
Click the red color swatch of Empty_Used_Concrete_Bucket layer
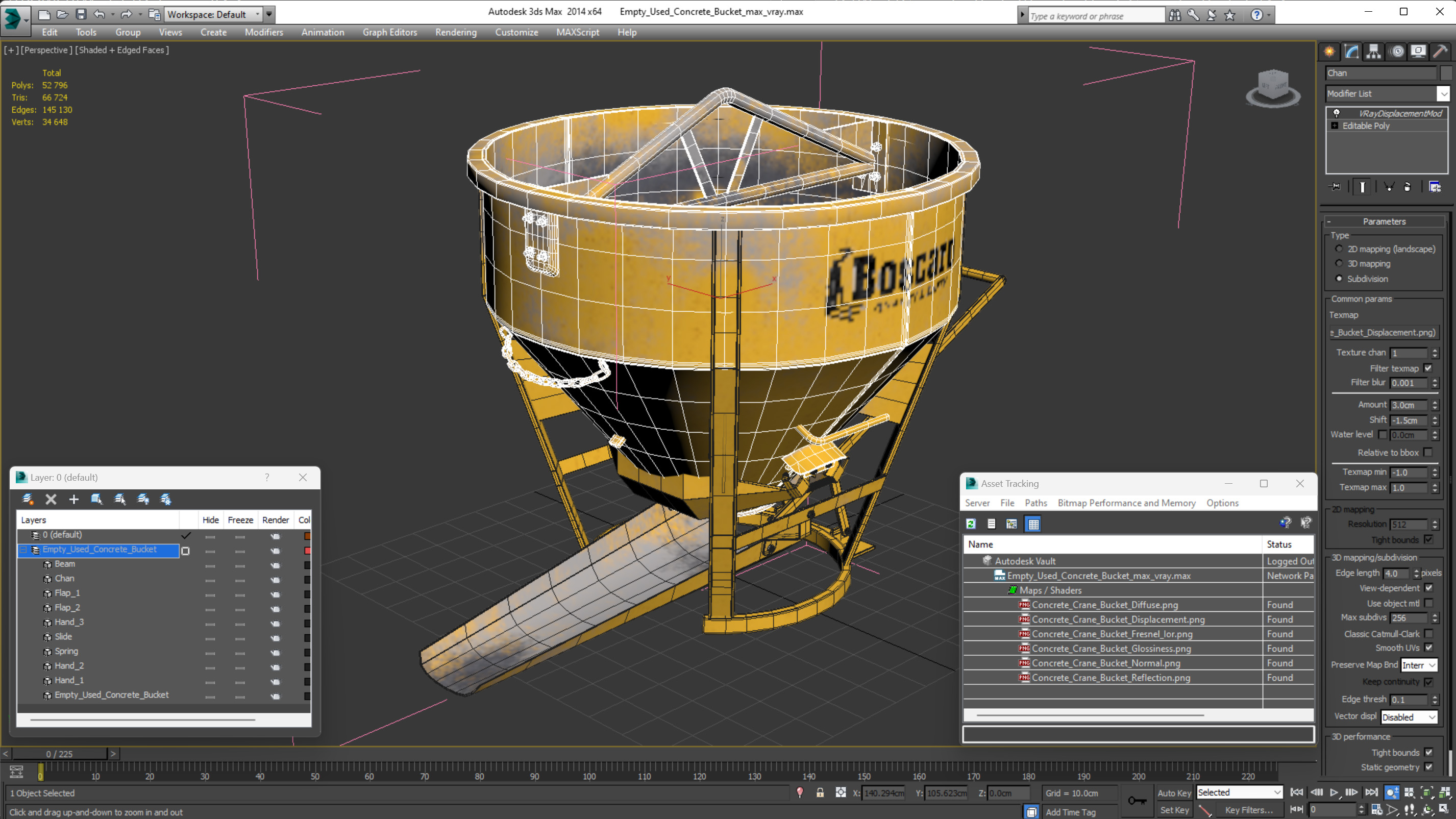[307, 551]
